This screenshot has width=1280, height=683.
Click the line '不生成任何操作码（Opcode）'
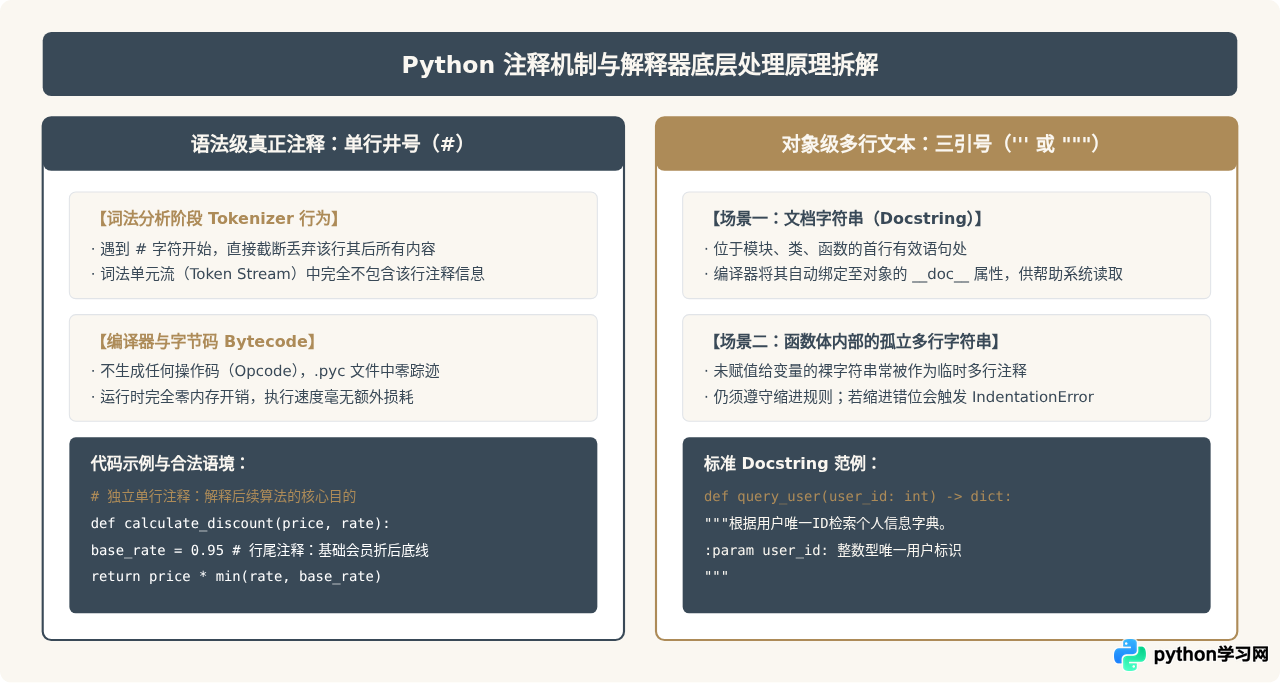[x=265, y=371]
